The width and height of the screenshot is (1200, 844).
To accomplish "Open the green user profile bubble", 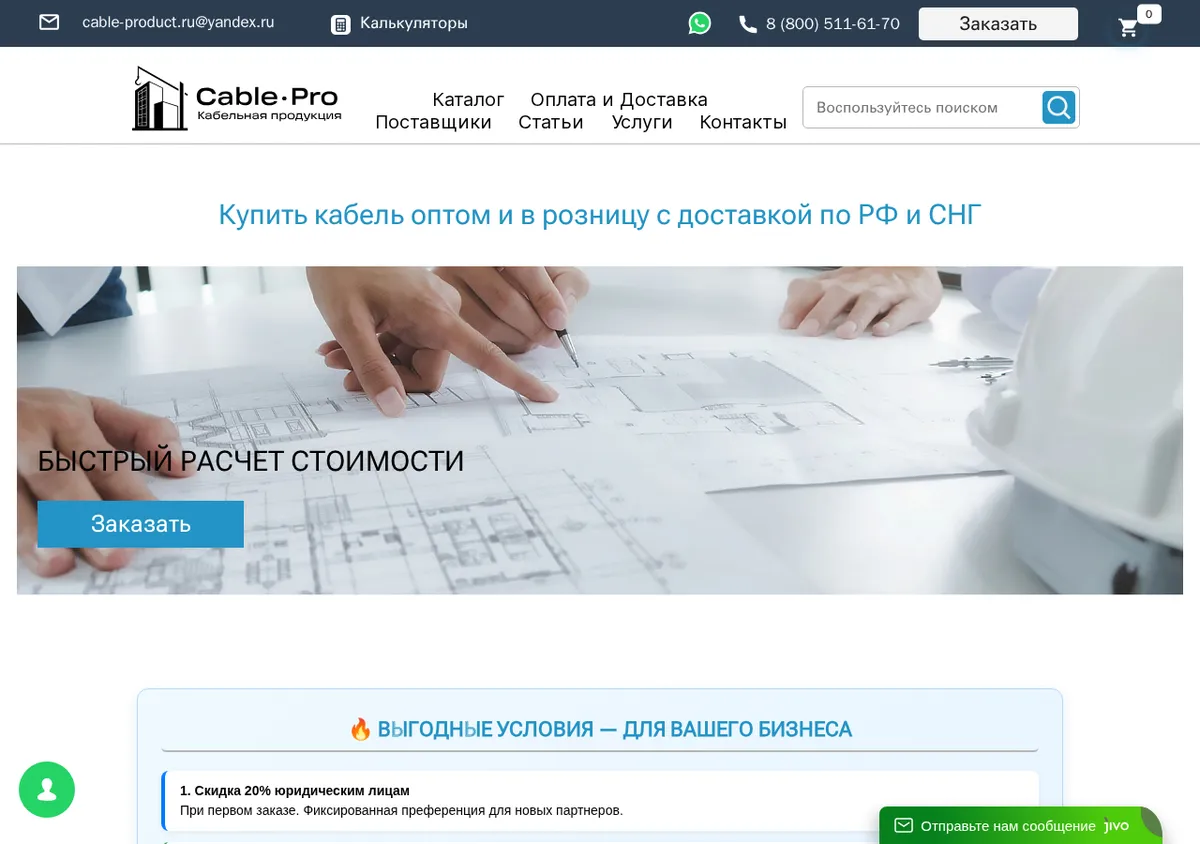I will click(x=47, y=790).
